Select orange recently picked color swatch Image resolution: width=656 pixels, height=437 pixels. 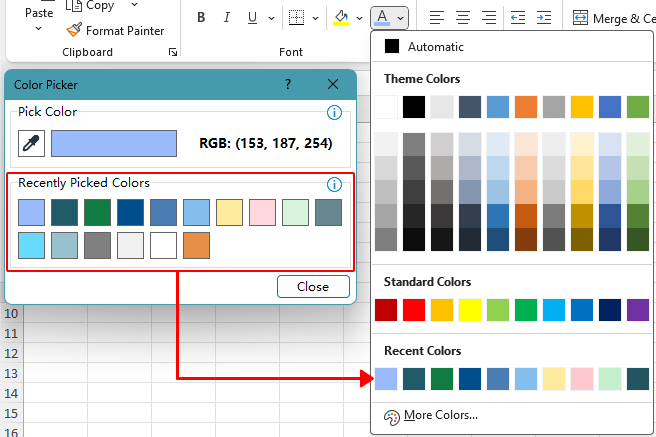click(196, 245)
